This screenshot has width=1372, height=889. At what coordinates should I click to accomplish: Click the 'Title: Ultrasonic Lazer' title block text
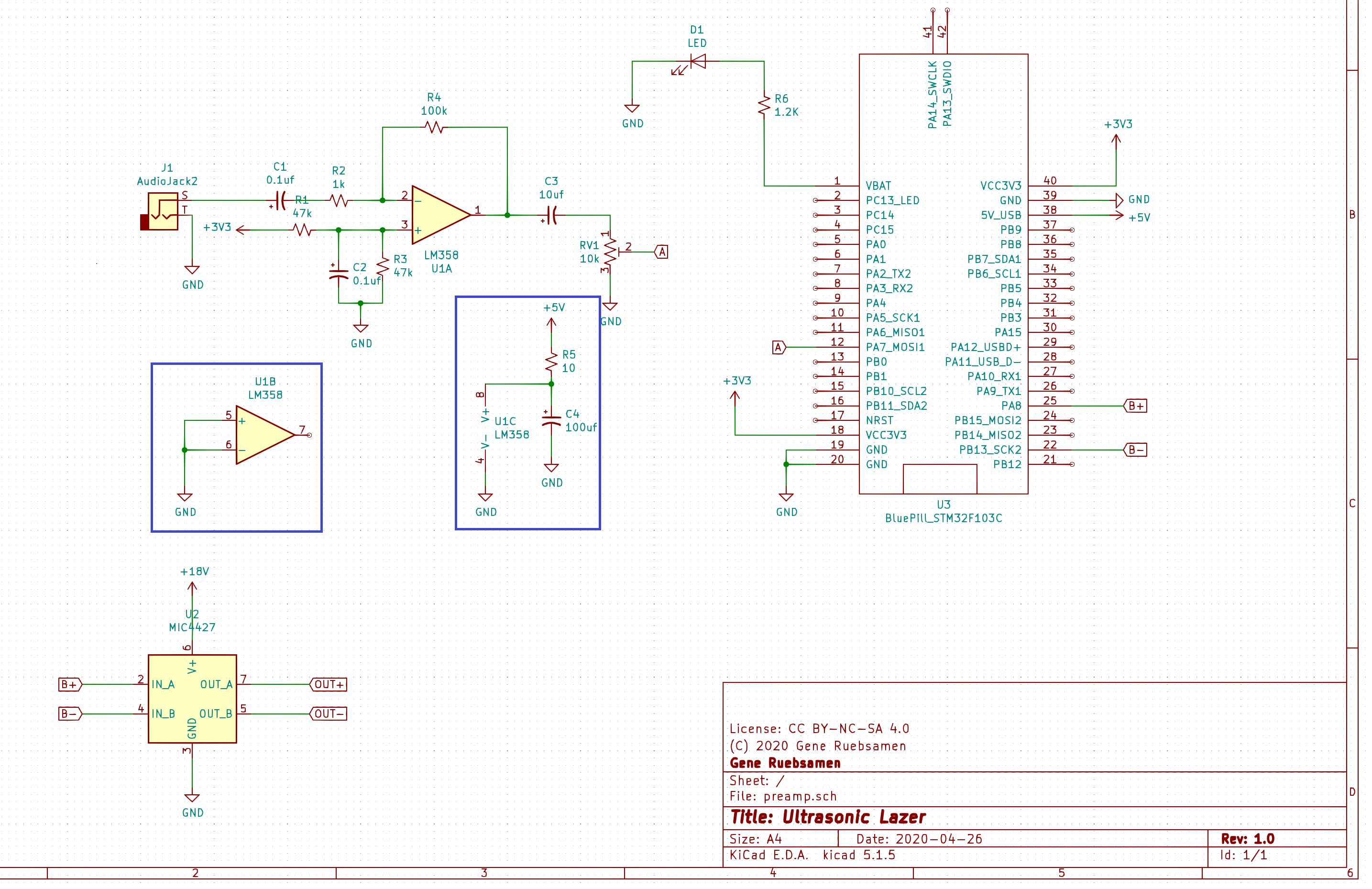point(828,818)
